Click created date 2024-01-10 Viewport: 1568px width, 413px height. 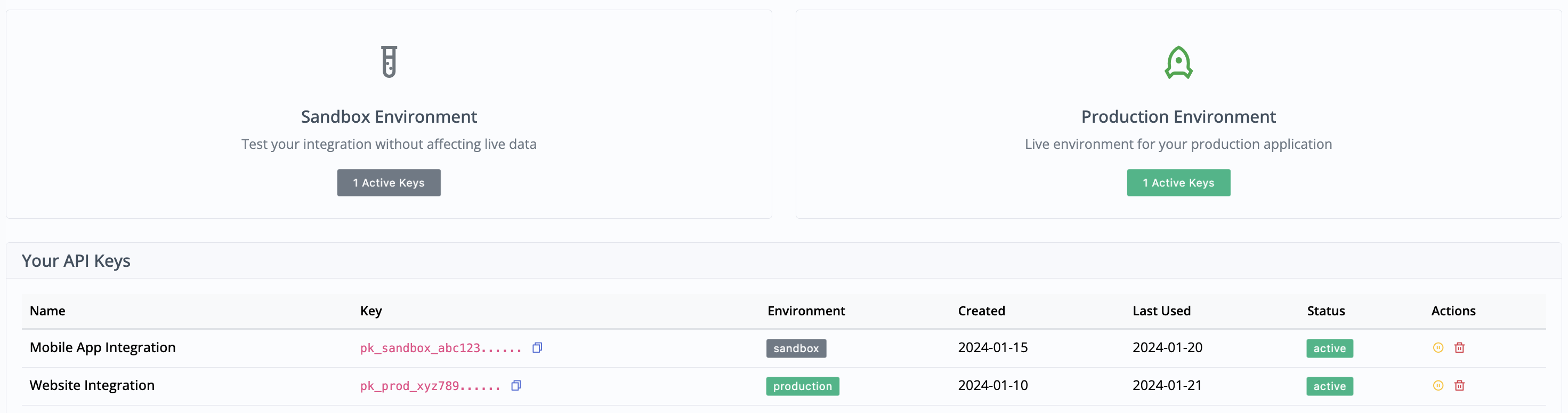[993, 386]
